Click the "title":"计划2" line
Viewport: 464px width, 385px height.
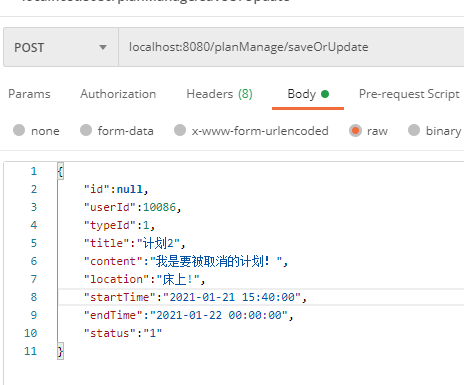click(x=134, y=243)
